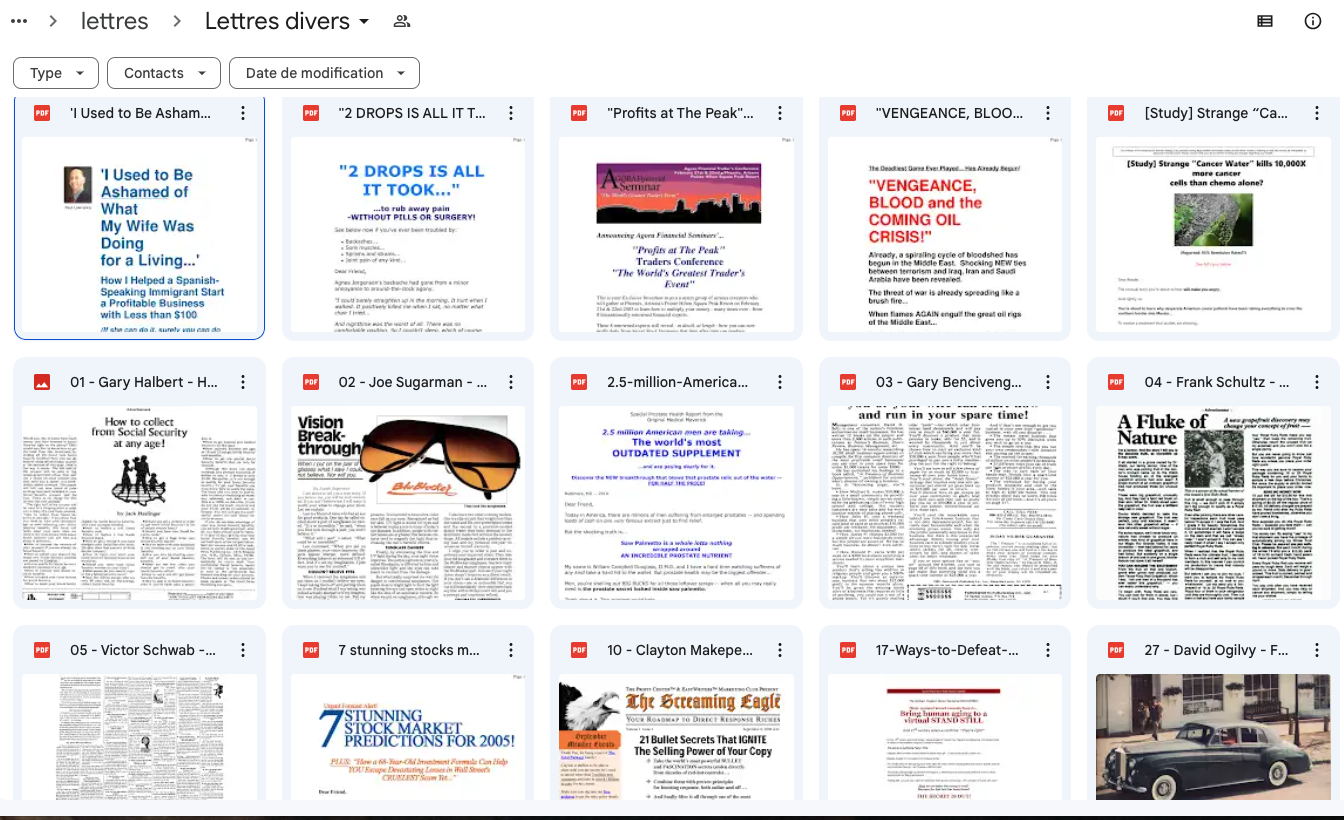
Task: Open the Date de modification filter
Action: point(324,73)
